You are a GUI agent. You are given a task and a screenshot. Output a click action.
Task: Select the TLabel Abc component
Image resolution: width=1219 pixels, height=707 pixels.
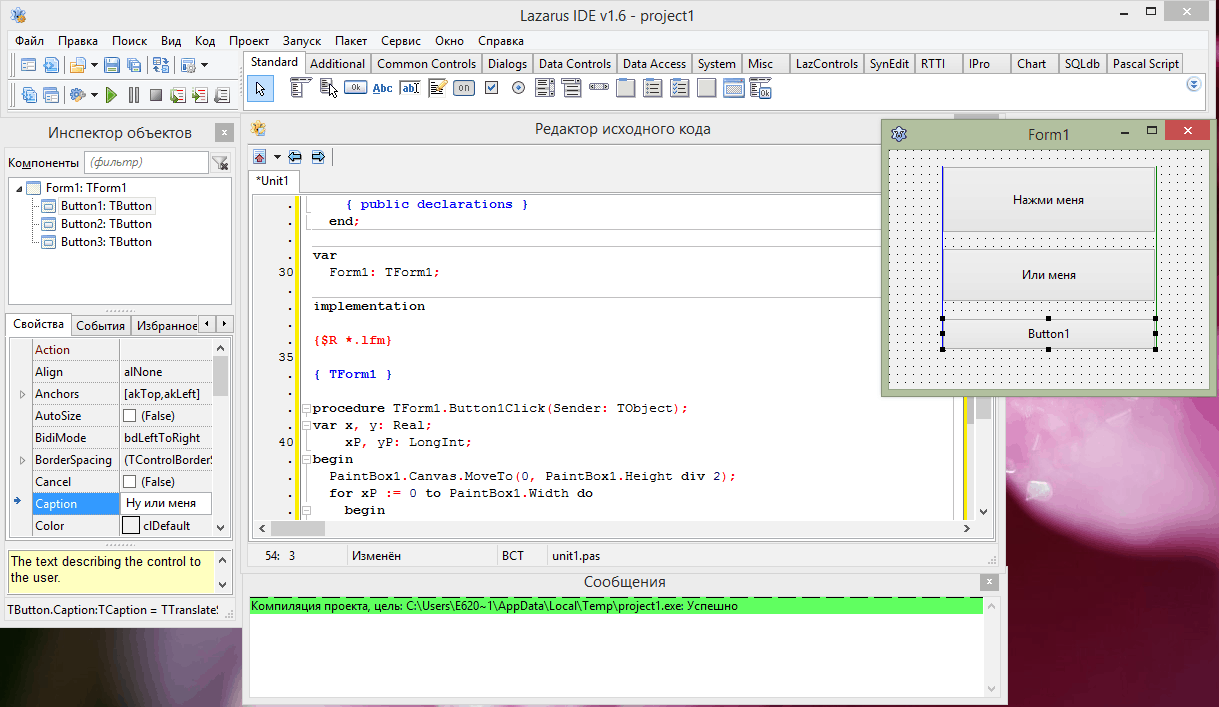pos(382,88)
